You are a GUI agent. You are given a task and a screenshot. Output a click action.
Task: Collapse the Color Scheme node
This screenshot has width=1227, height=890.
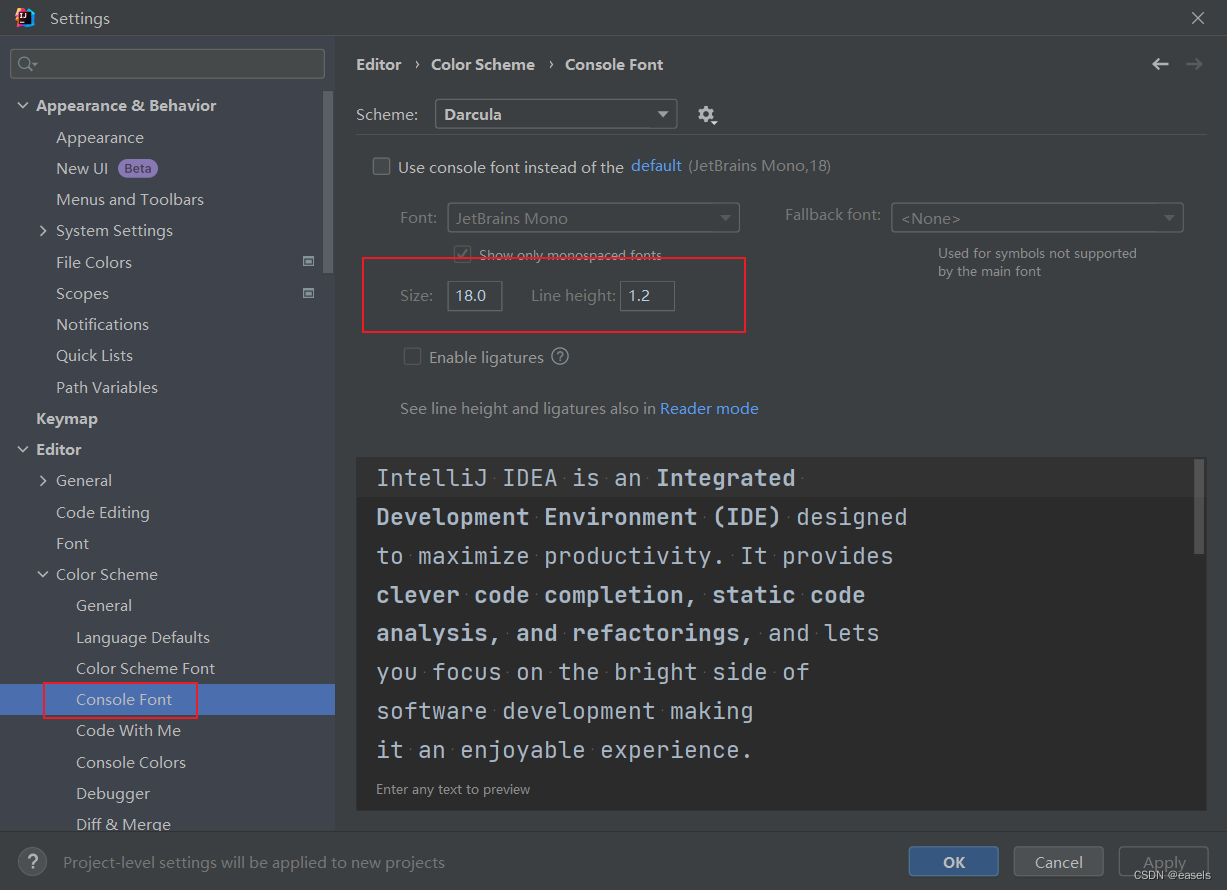click(43, 575)
